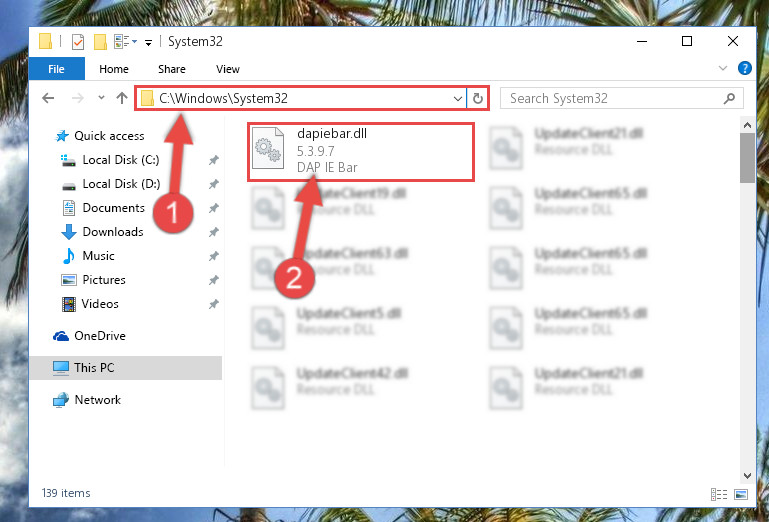Click the 139 items status text

click(x=66, y=493)
